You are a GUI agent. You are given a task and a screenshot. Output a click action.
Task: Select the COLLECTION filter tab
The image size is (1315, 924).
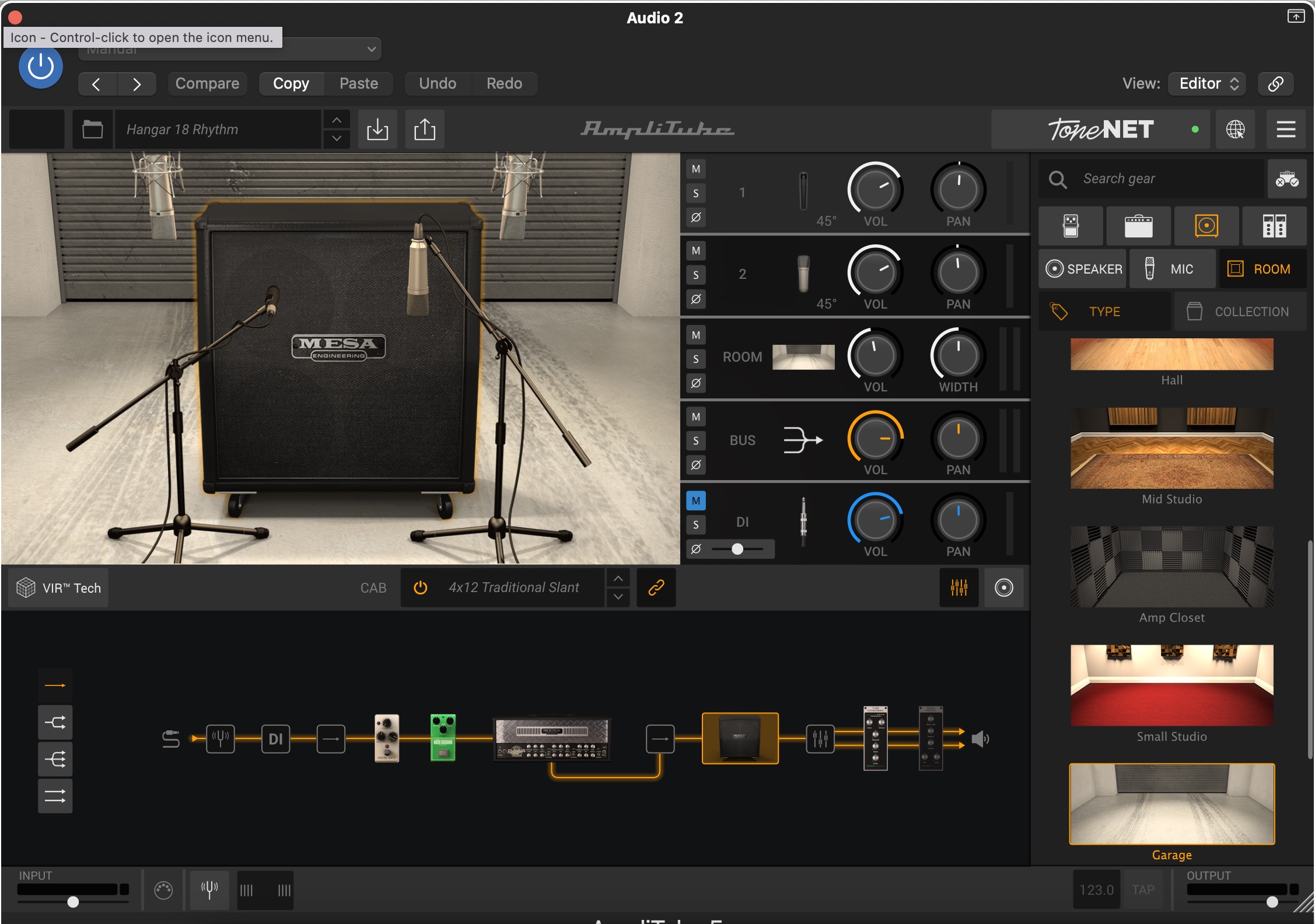(x=1240, y=311)
